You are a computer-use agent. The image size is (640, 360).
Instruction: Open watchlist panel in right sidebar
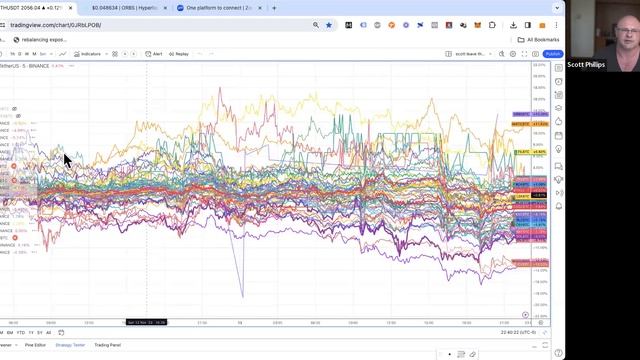coord(558,68)
